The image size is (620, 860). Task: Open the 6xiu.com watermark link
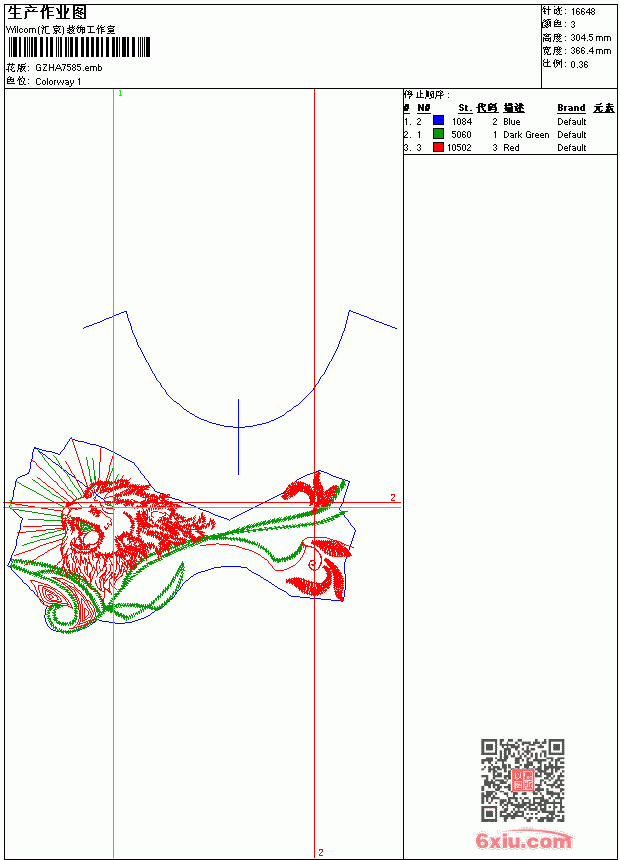click(x=524, y=840)
